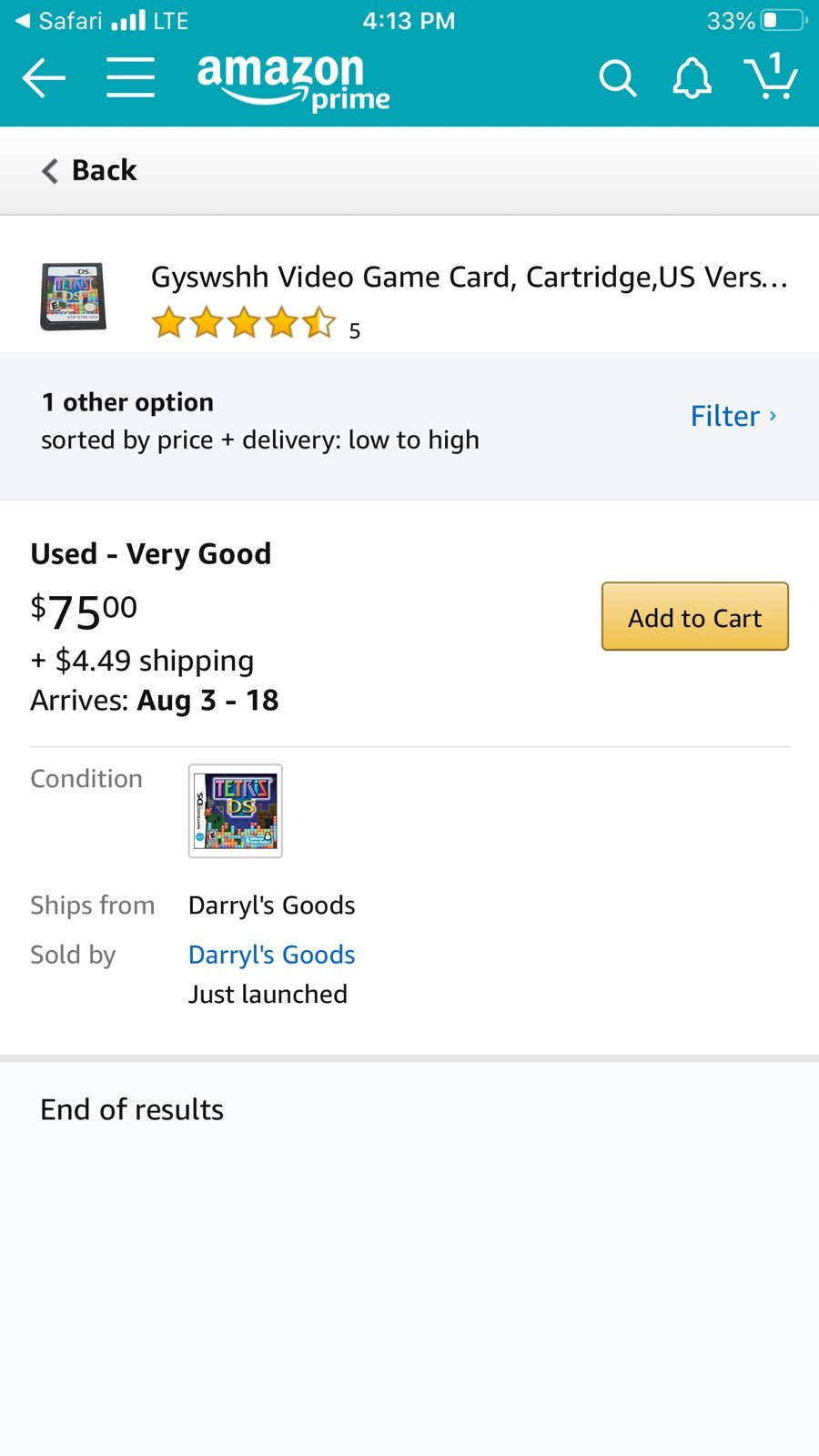
Task: Enlarge the Condition photo of Tetris DS
Action: point(236,811)
